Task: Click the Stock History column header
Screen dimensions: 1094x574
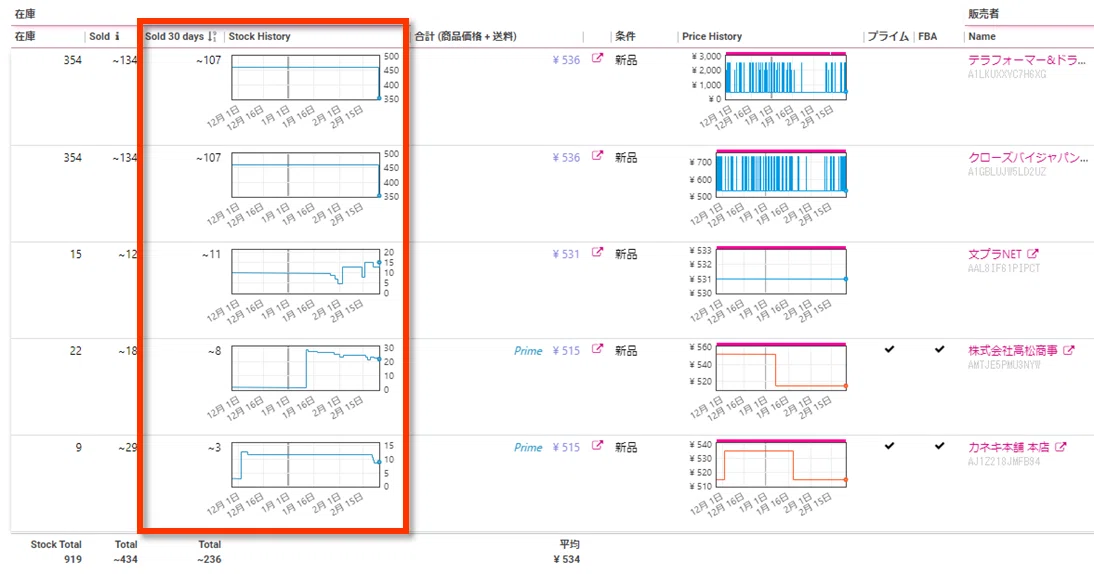Action: (x=260, y=36)
